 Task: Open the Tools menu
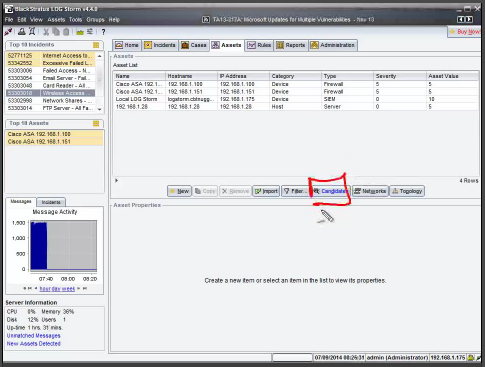(75, 20)
